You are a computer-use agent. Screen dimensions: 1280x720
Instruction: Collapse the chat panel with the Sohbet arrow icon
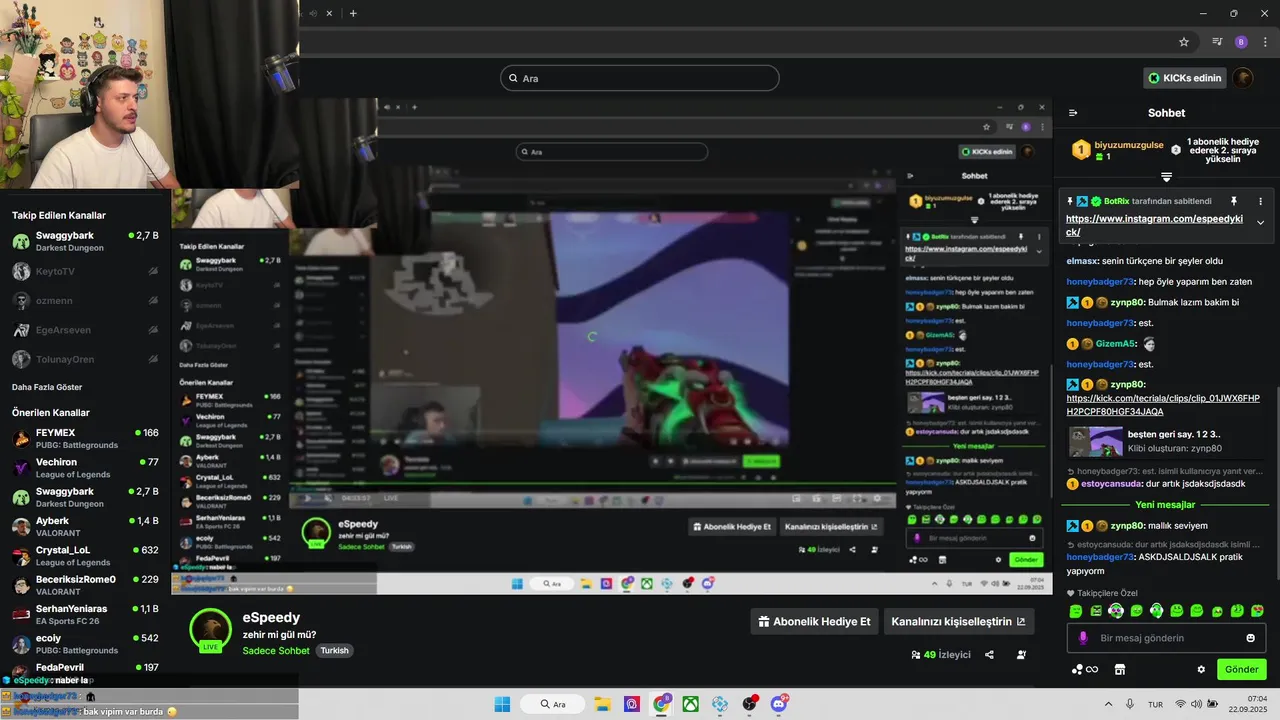(1073, 113)
